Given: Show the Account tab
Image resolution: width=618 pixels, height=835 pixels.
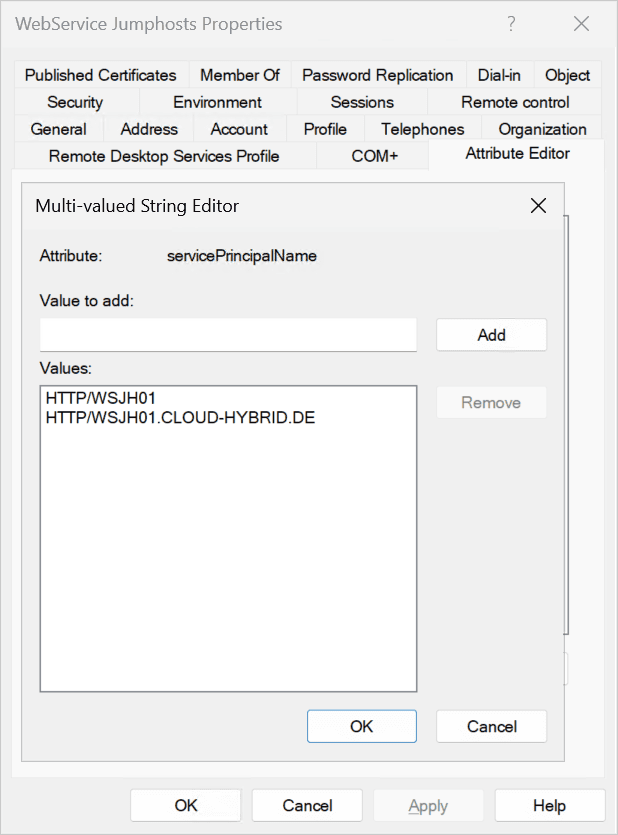Looking at the screenshot, I should [x=239, y=129].
